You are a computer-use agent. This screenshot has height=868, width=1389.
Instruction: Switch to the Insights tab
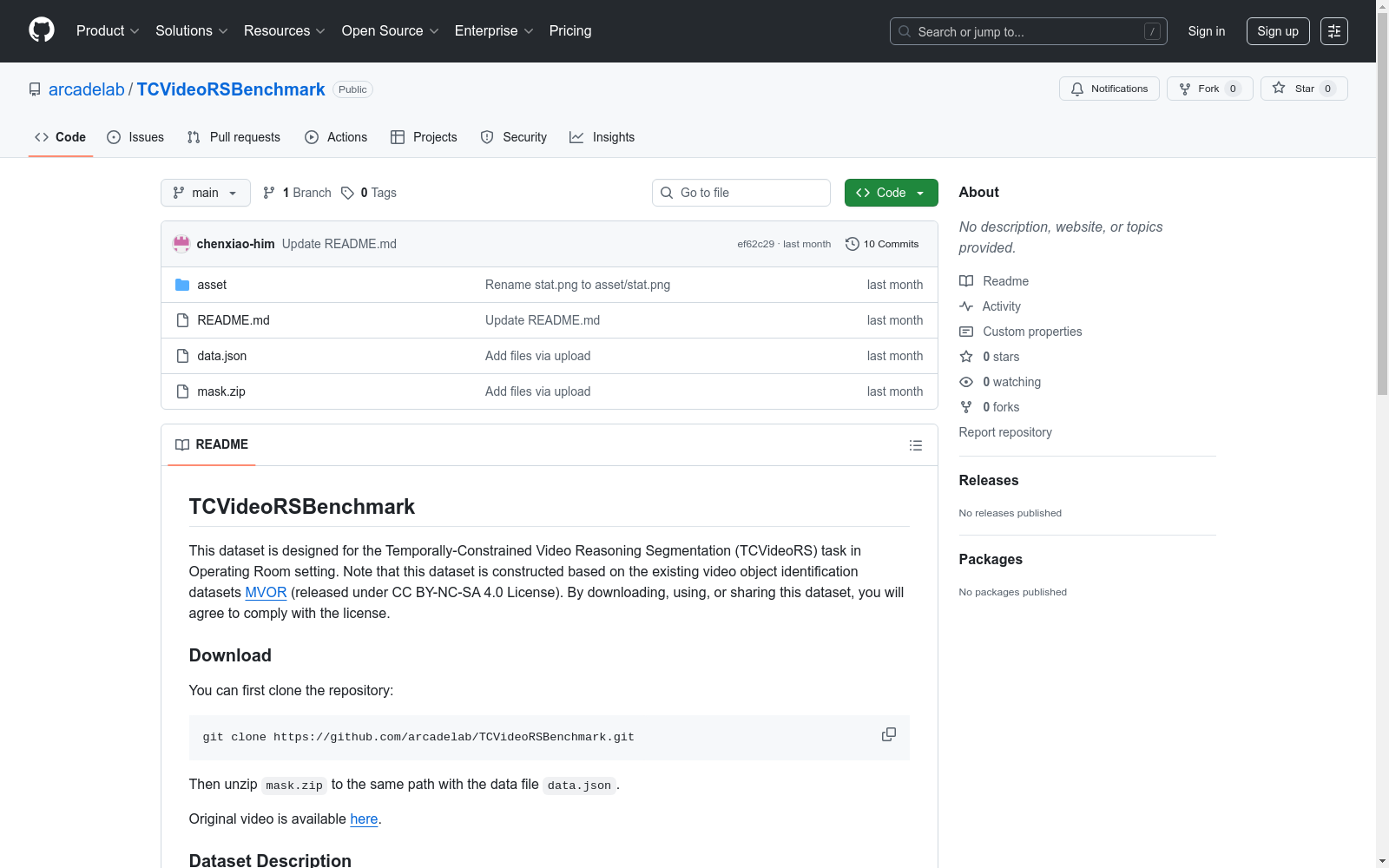pos(602,137)
